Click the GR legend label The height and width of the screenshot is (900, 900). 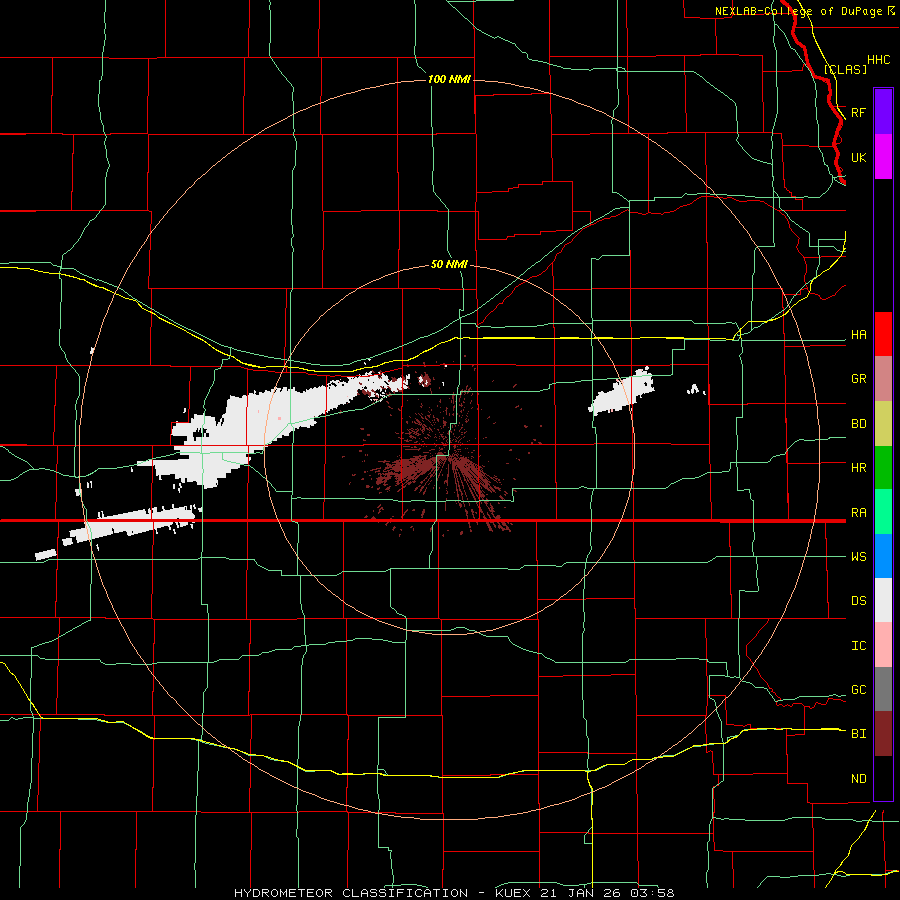coord(858,379)
